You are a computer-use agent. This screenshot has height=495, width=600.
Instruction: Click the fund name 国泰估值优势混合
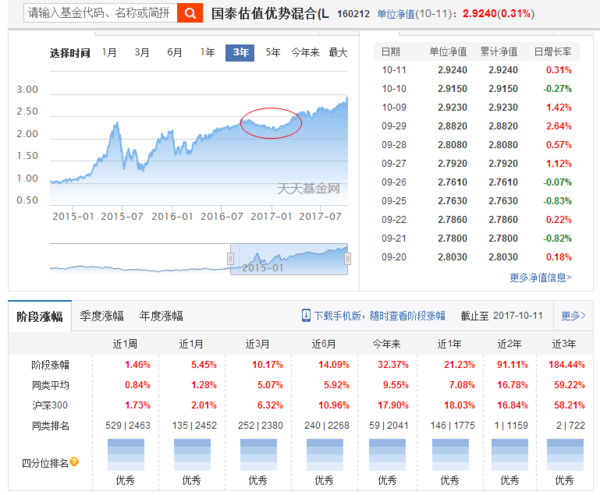270,14
